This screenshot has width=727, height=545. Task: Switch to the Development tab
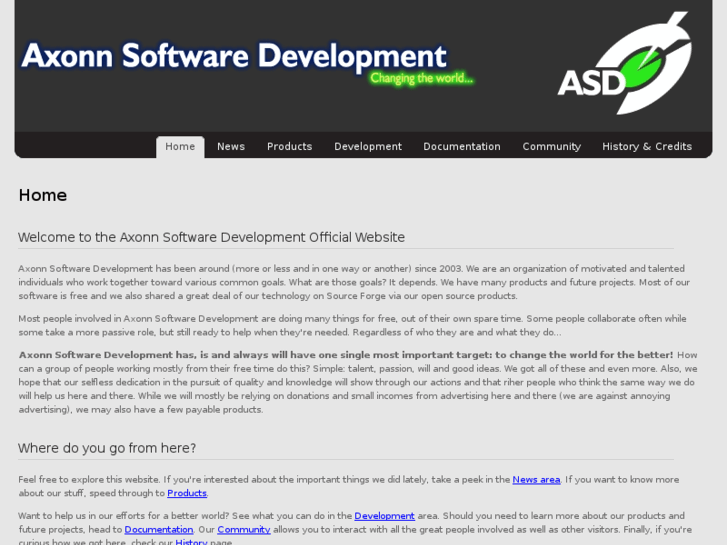pyautogui.click(x=368, y=147)
